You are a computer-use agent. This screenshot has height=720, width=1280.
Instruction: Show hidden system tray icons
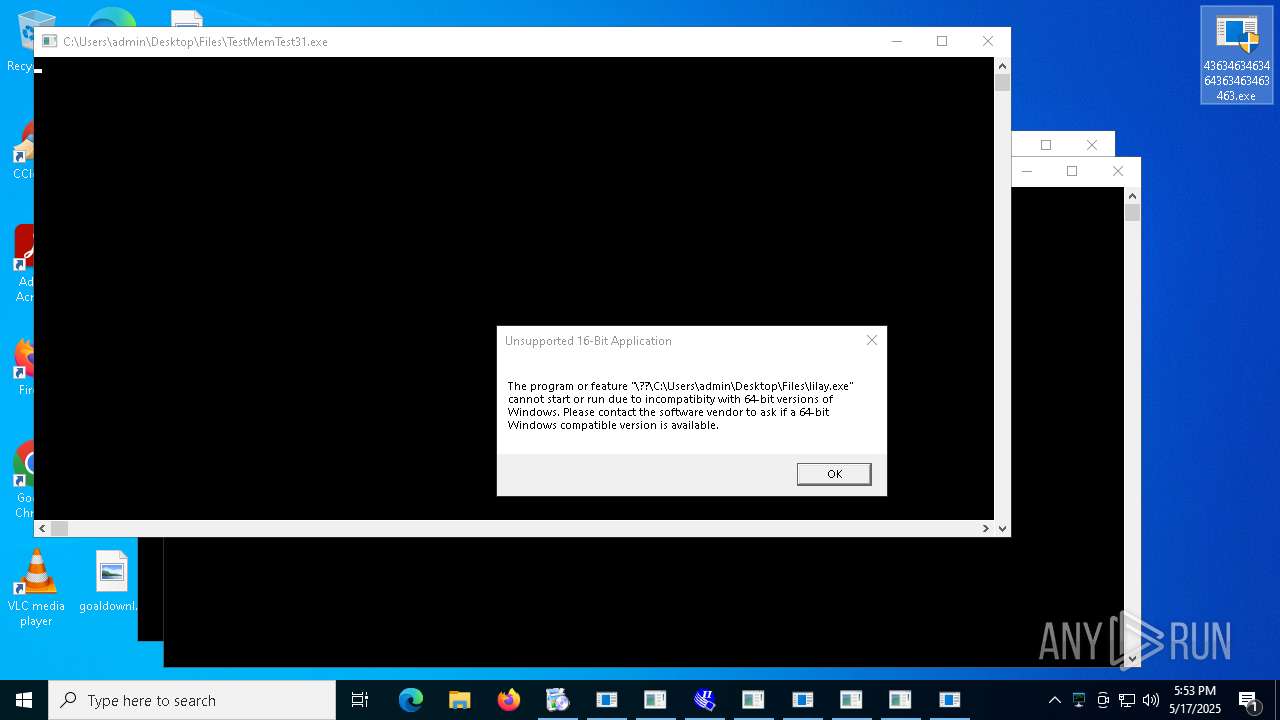(1054, 700)
